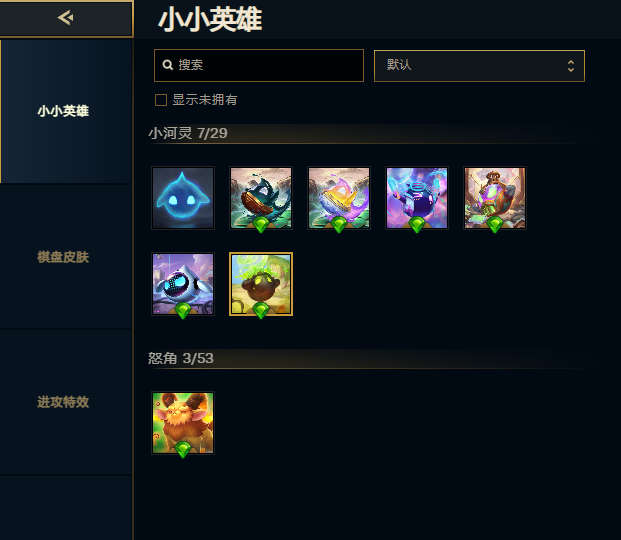Select the default blue River Sprite icon
This screenshot has width=621, height=540.
click(x=183, y=198)
